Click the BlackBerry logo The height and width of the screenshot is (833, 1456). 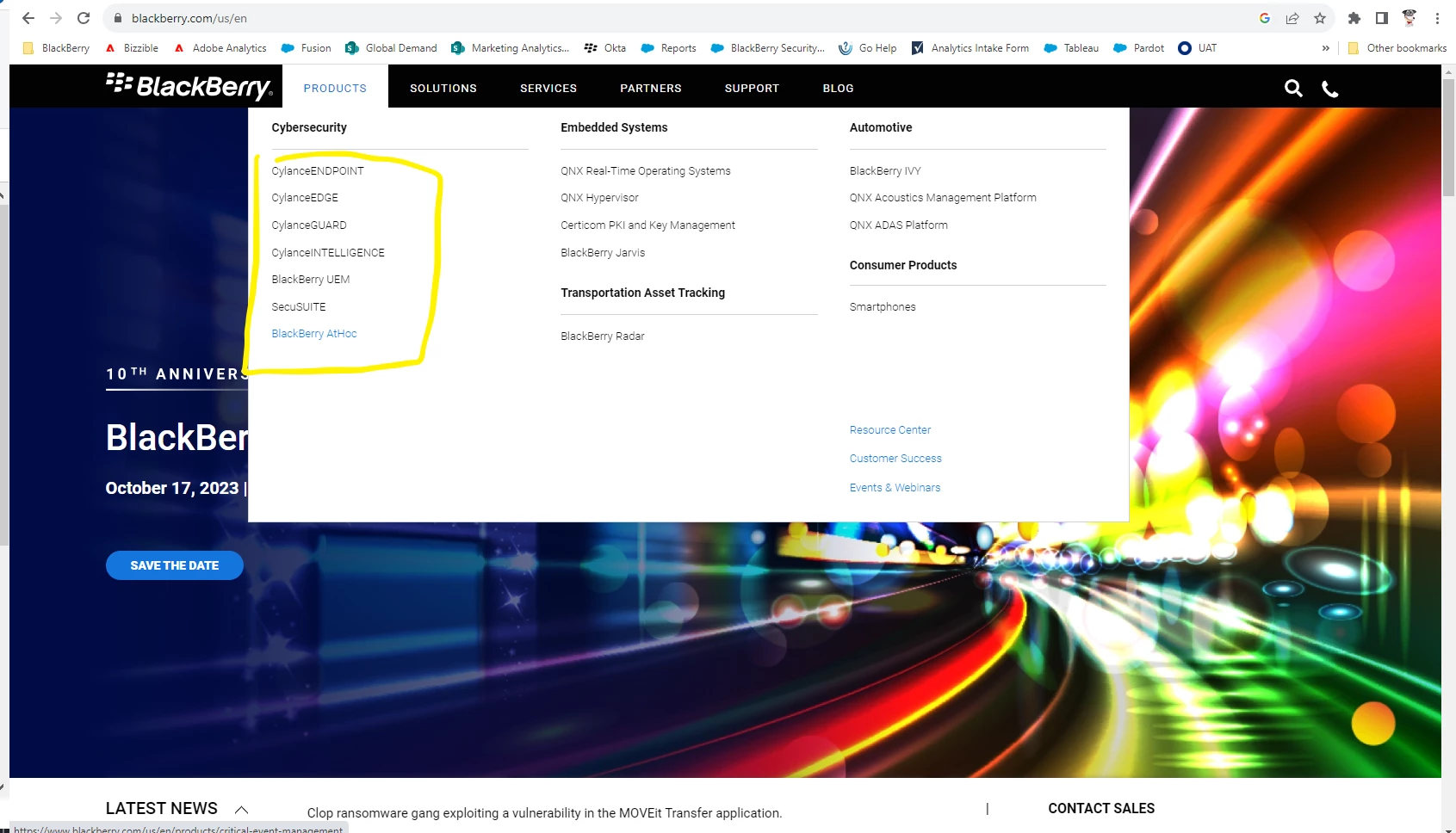[189, 86]
